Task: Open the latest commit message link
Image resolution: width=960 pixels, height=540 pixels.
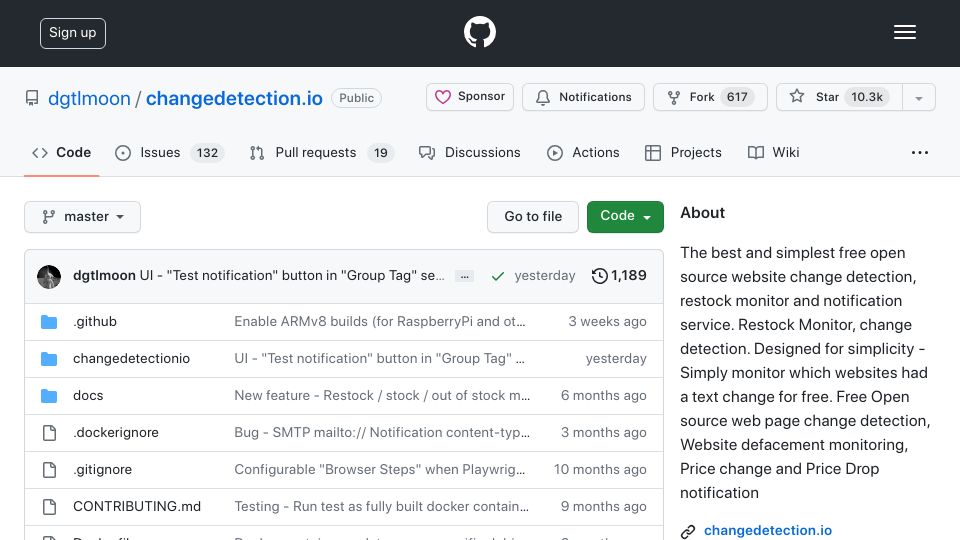Action: pyautogui.click(x=292, y=276)
